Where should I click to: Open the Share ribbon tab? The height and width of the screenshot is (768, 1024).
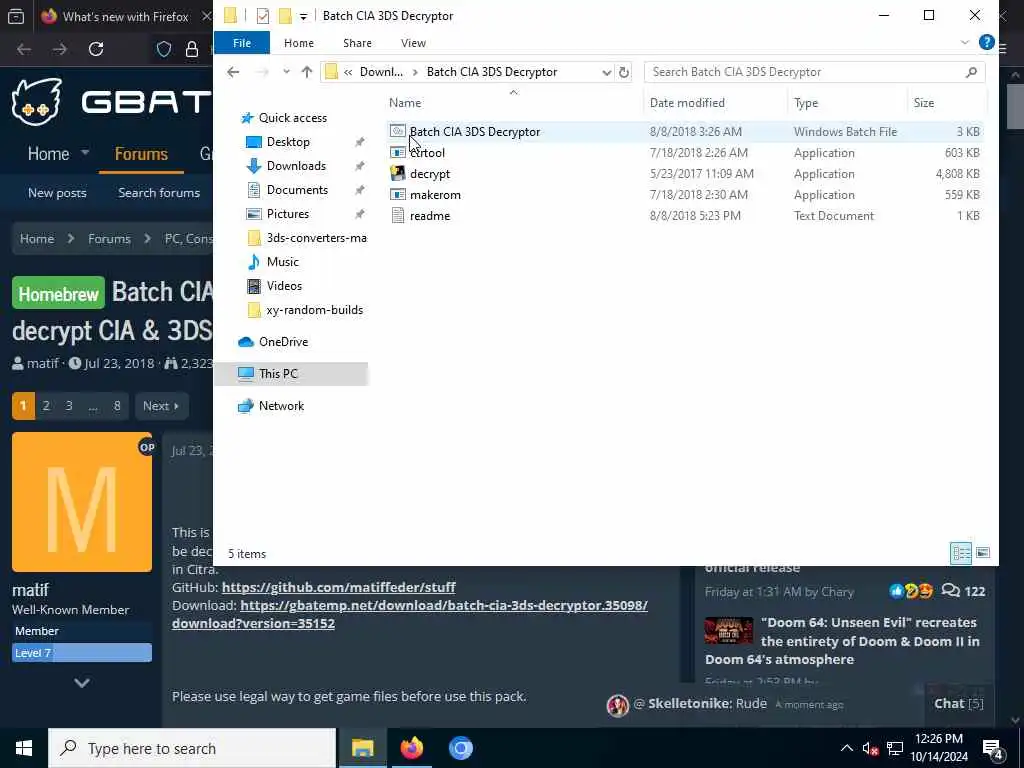tap(357, 43)
